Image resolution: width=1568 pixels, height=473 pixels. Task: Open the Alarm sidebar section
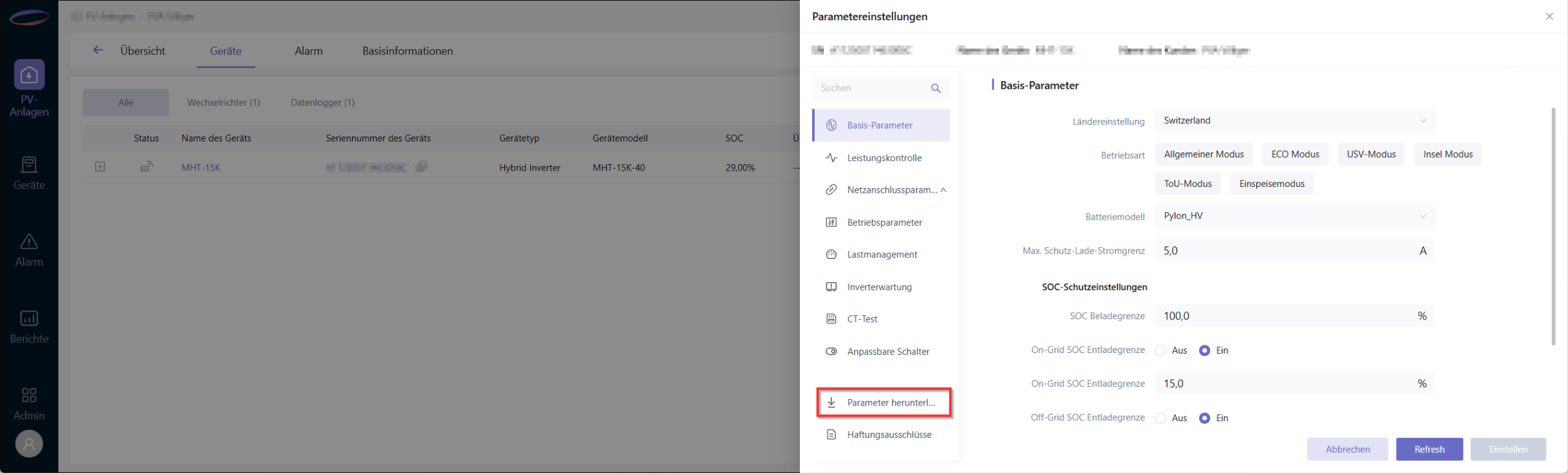point(29,250)
